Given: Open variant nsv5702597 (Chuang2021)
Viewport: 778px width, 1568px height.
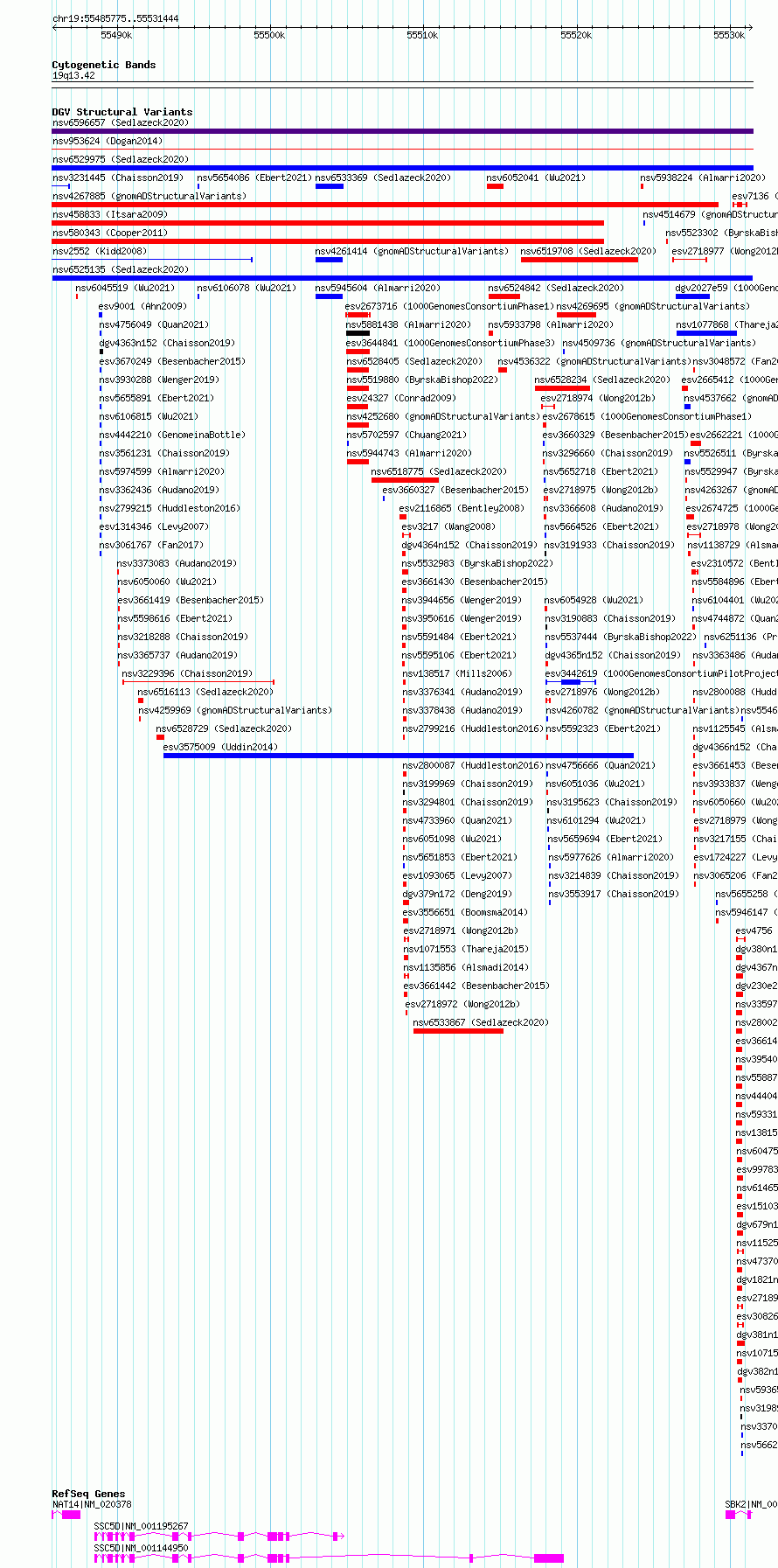Looking at the screenshot, I should click(406, 435).
